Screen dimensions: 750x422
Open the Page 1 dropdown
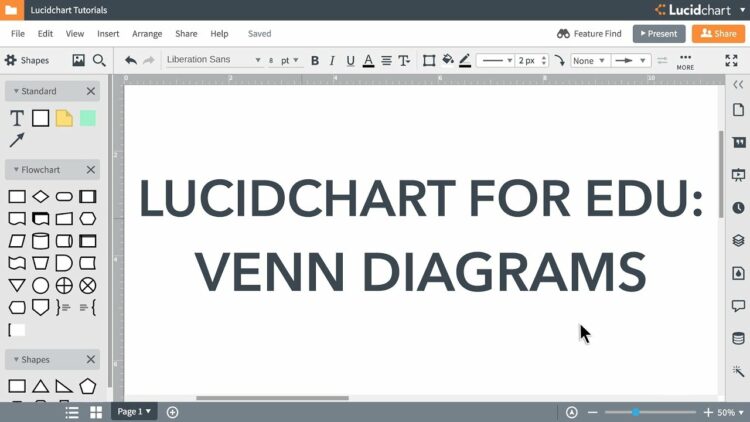coord(134,411)
